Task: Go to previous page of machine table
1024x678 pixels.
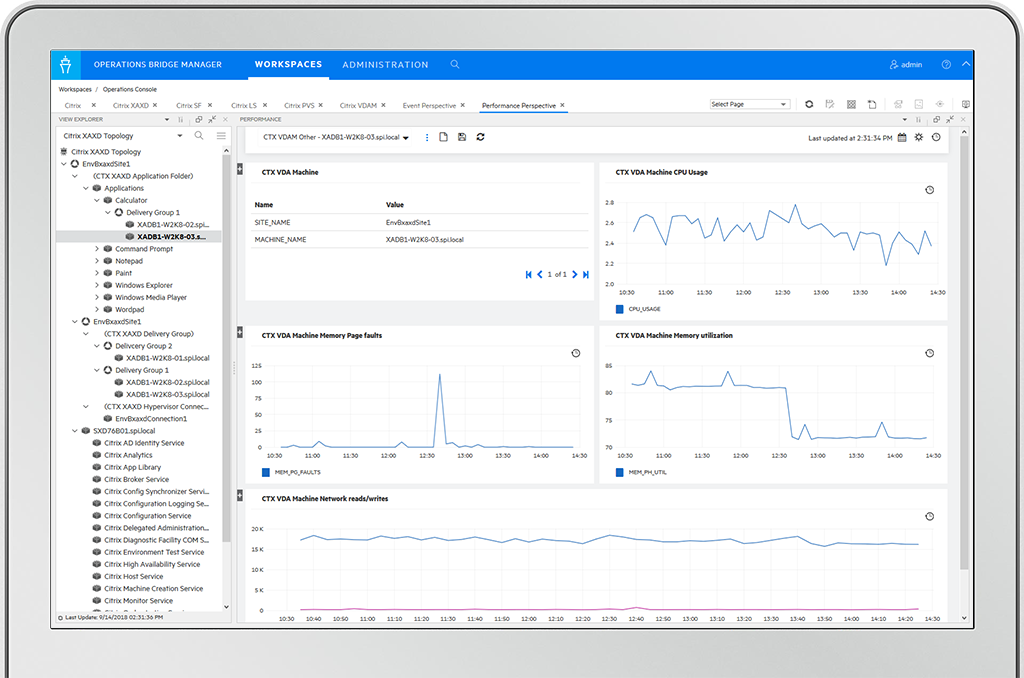Action: coord(539,275)
